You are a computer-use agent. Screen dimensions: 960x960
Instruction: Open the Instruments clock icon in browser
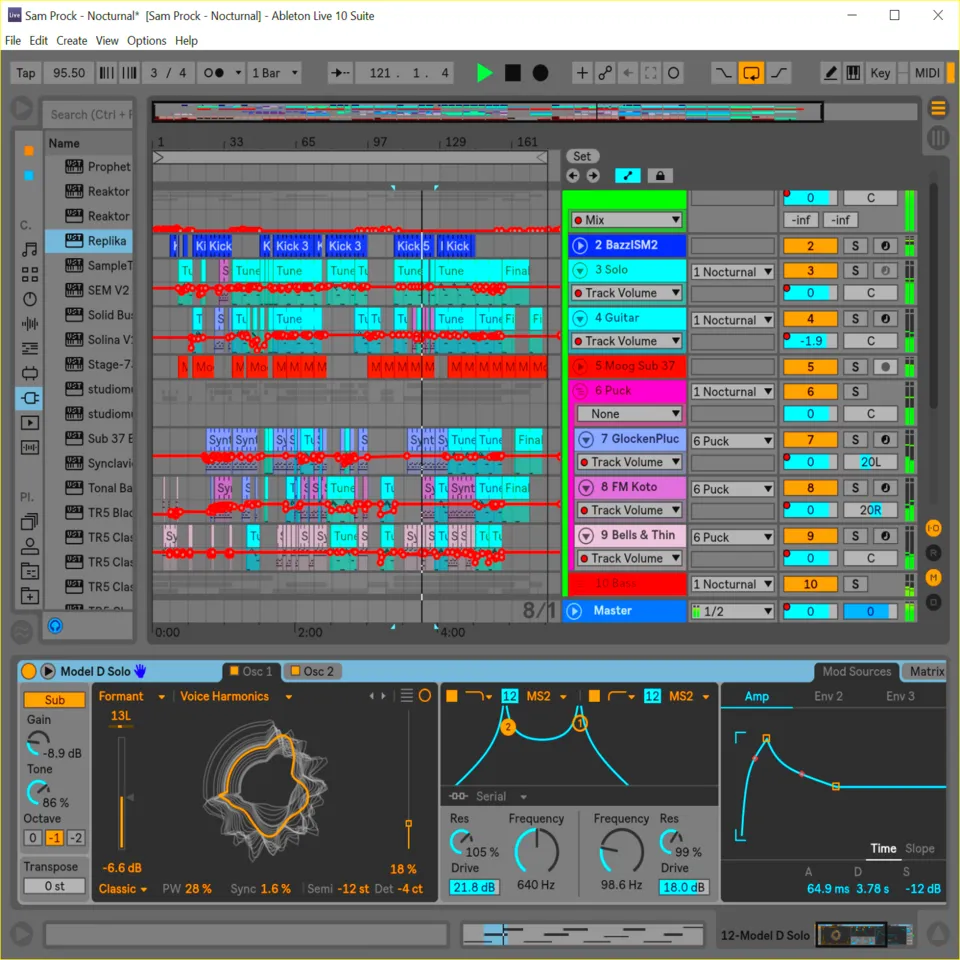29,299
